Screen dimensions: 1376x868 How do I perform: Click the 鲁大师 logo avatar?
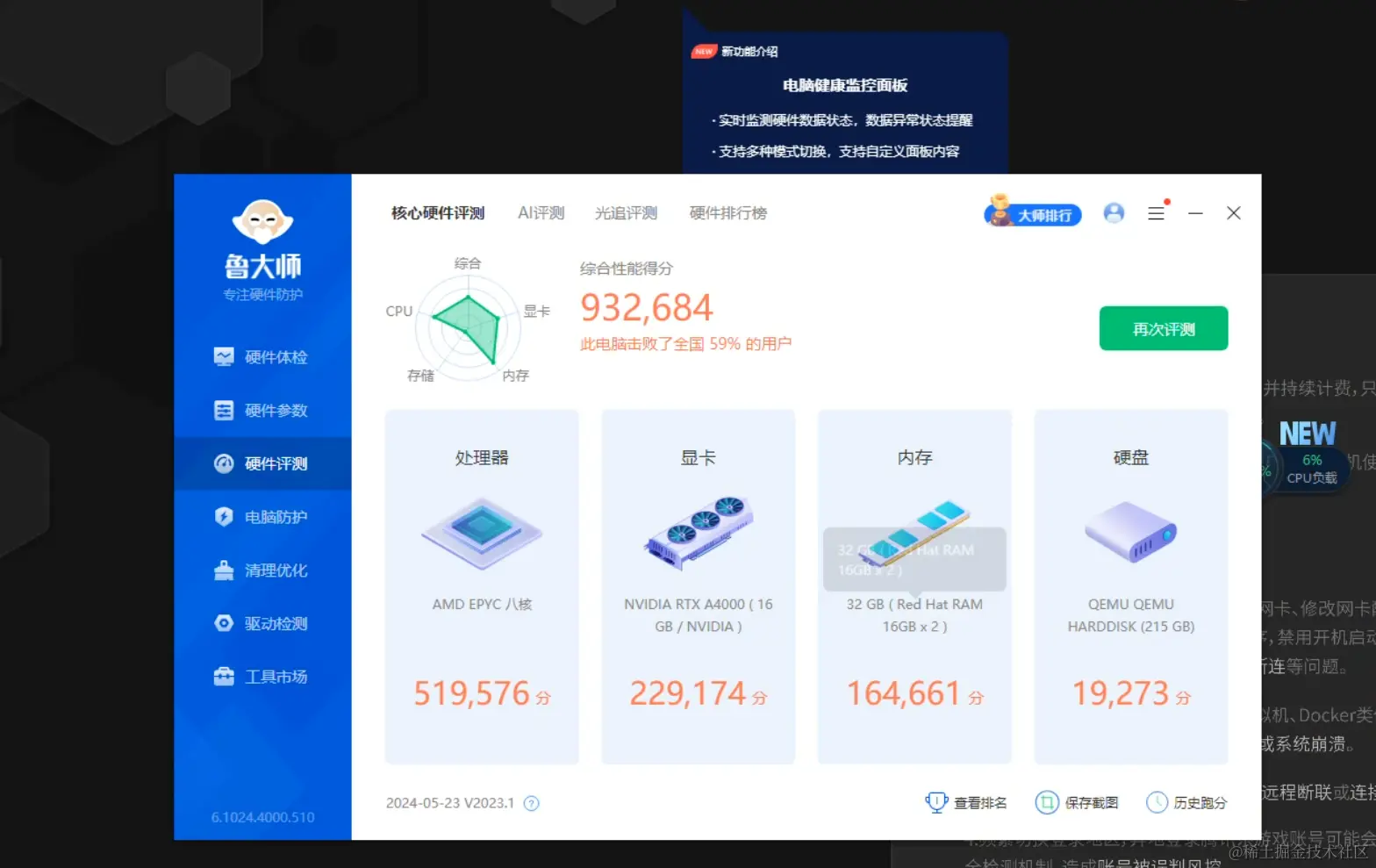262,221
